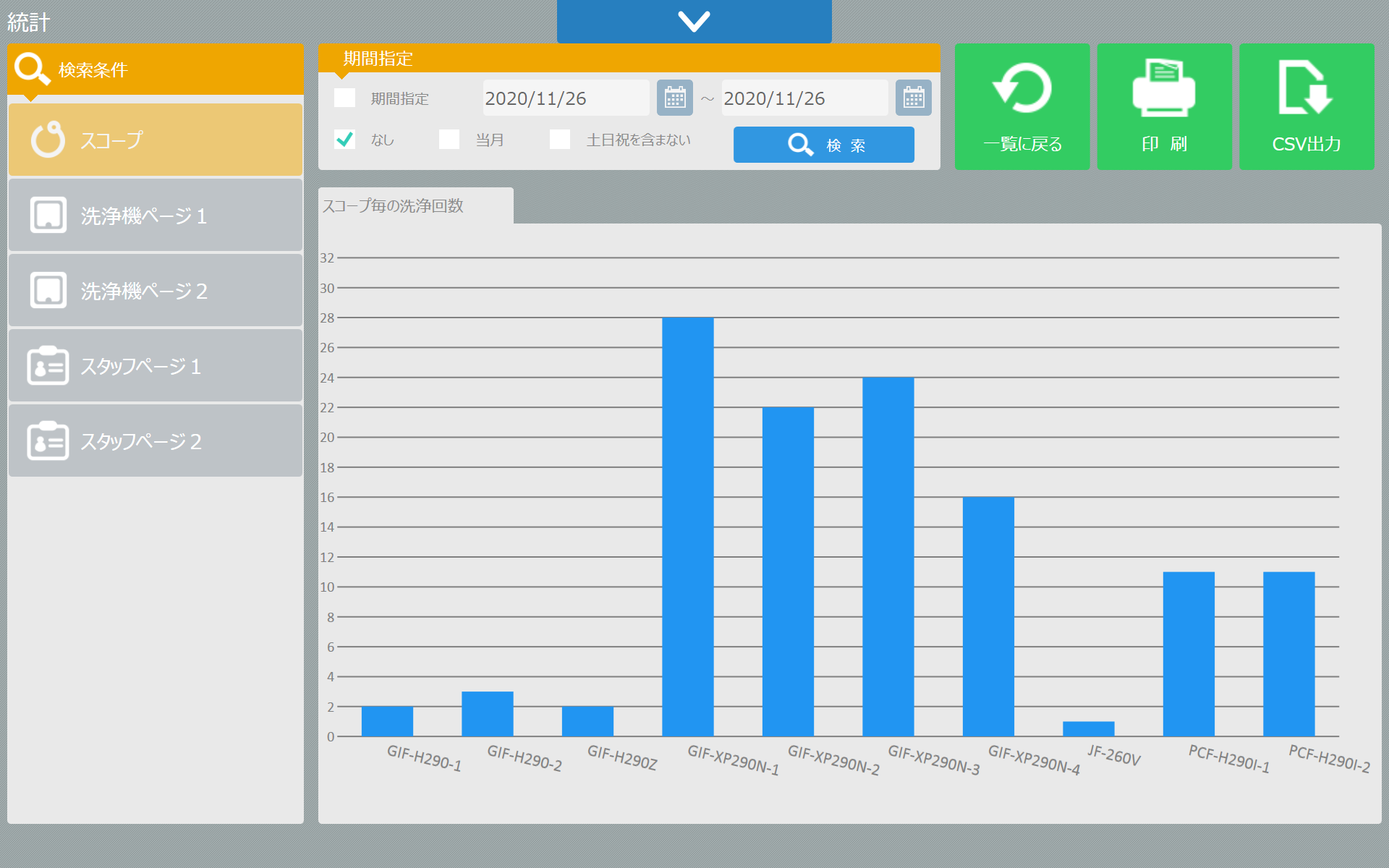Select the スコープ scope icon in sidebar

tap(48, 140)
